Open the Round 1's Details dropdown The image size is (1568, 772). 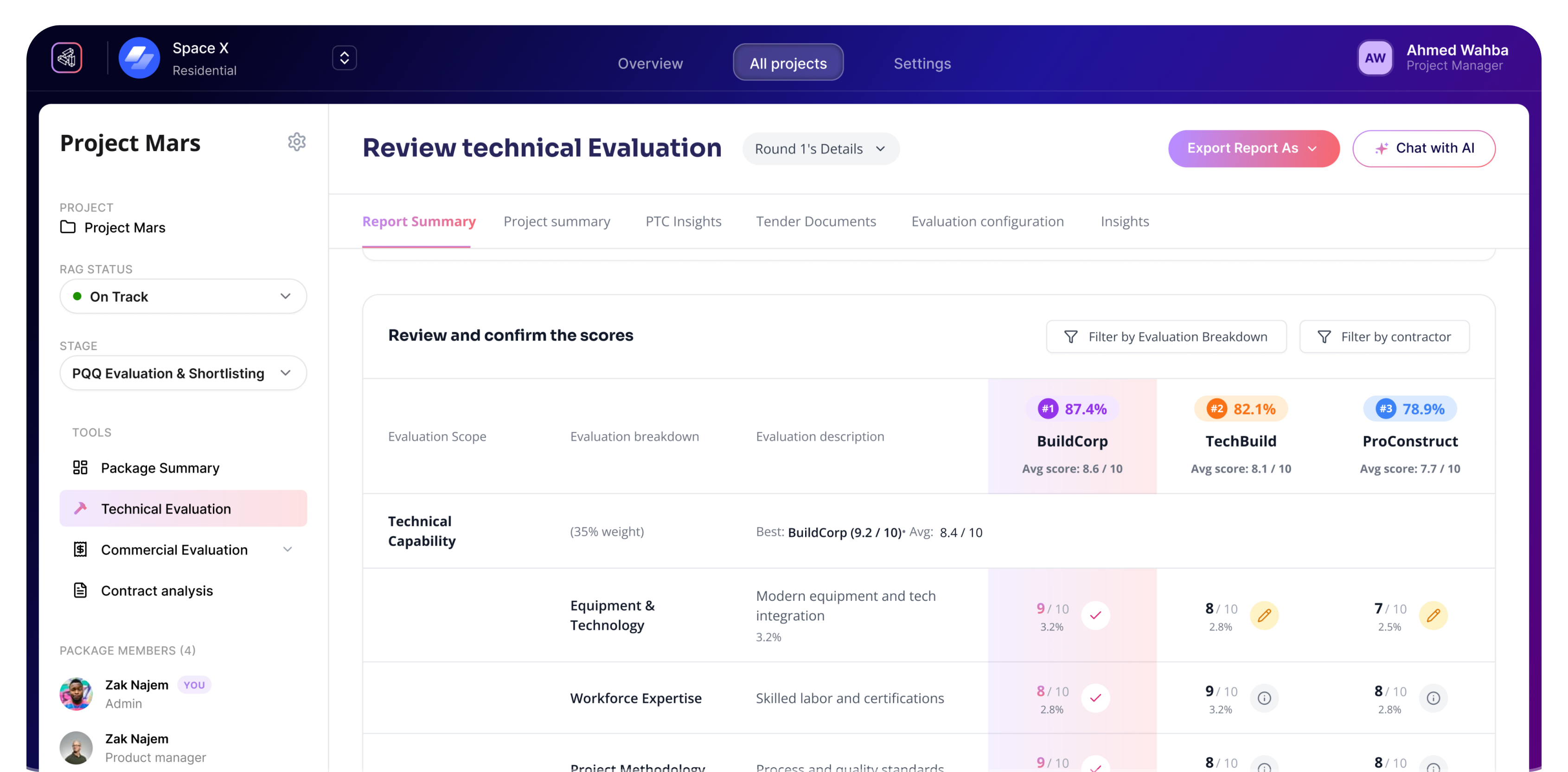[820, 148]
